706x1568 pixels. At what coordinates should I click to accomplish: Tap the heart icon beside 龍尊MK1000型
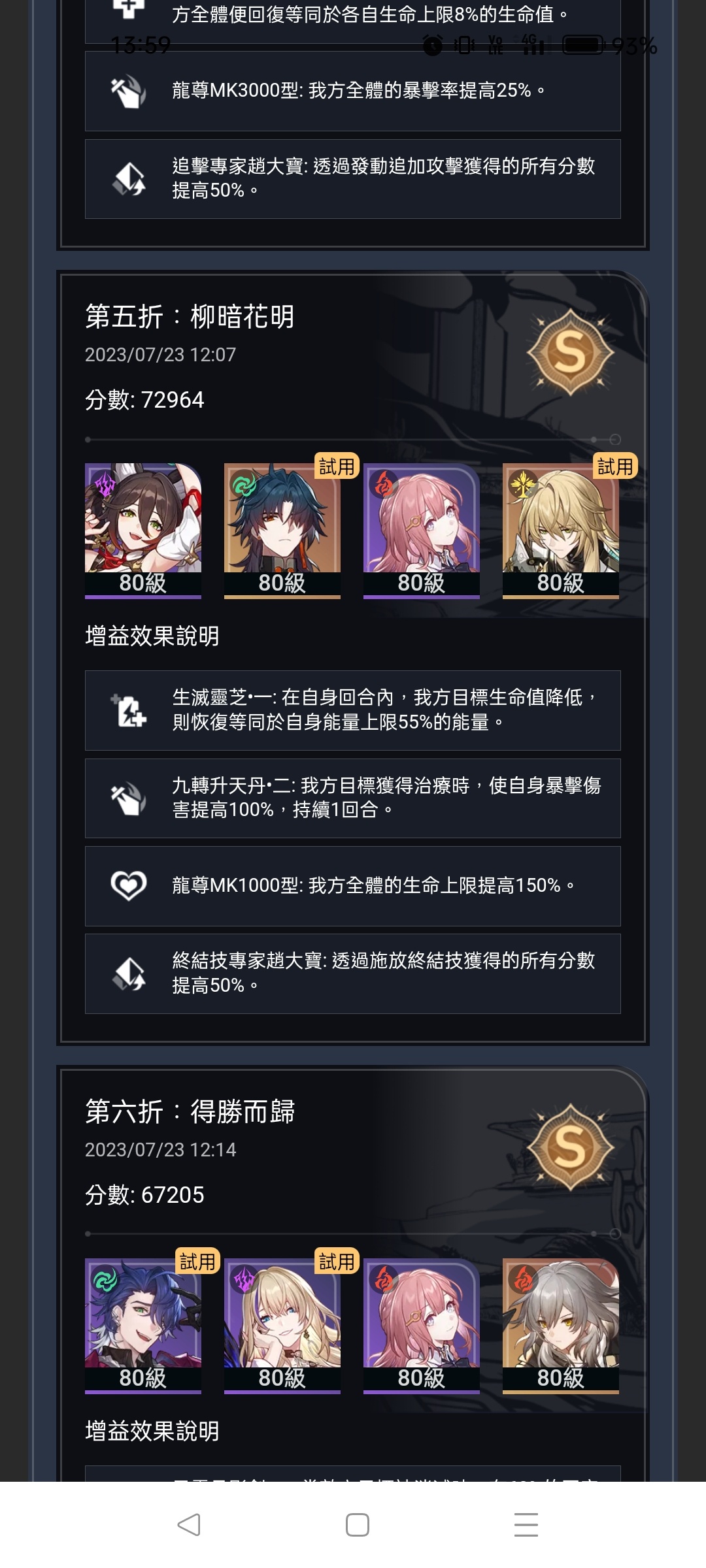click(x=129, y=886)
